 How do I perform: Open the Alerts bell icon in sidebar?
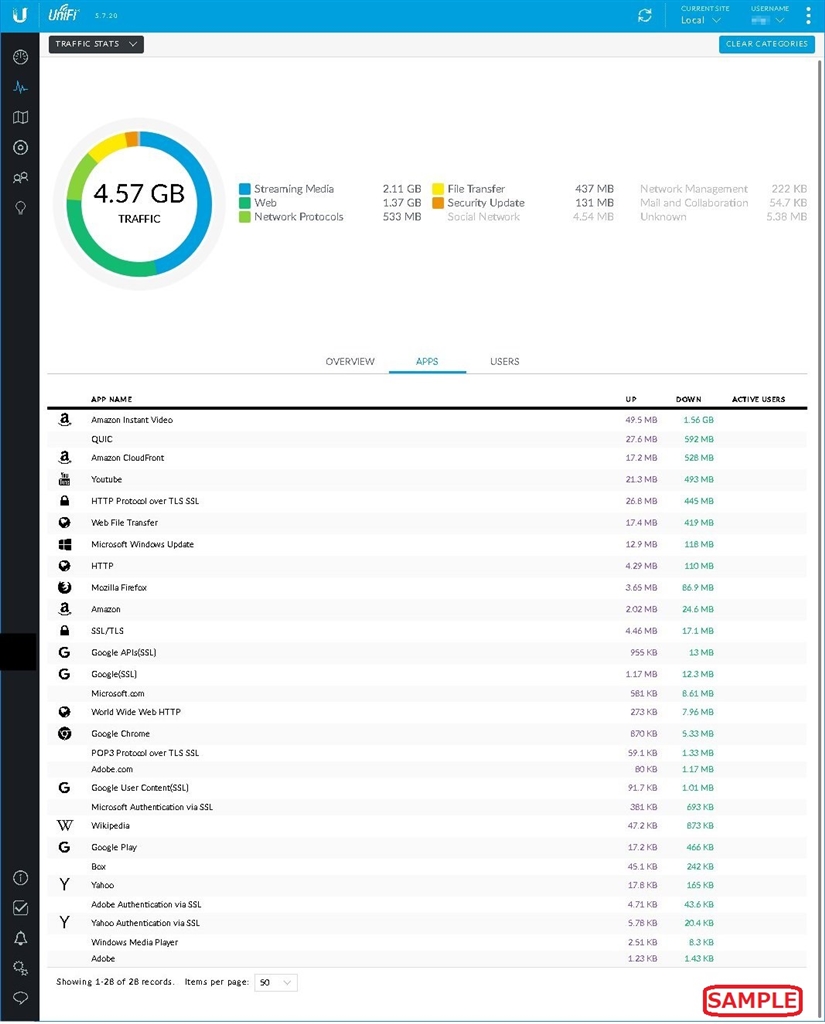coord(20,938)
